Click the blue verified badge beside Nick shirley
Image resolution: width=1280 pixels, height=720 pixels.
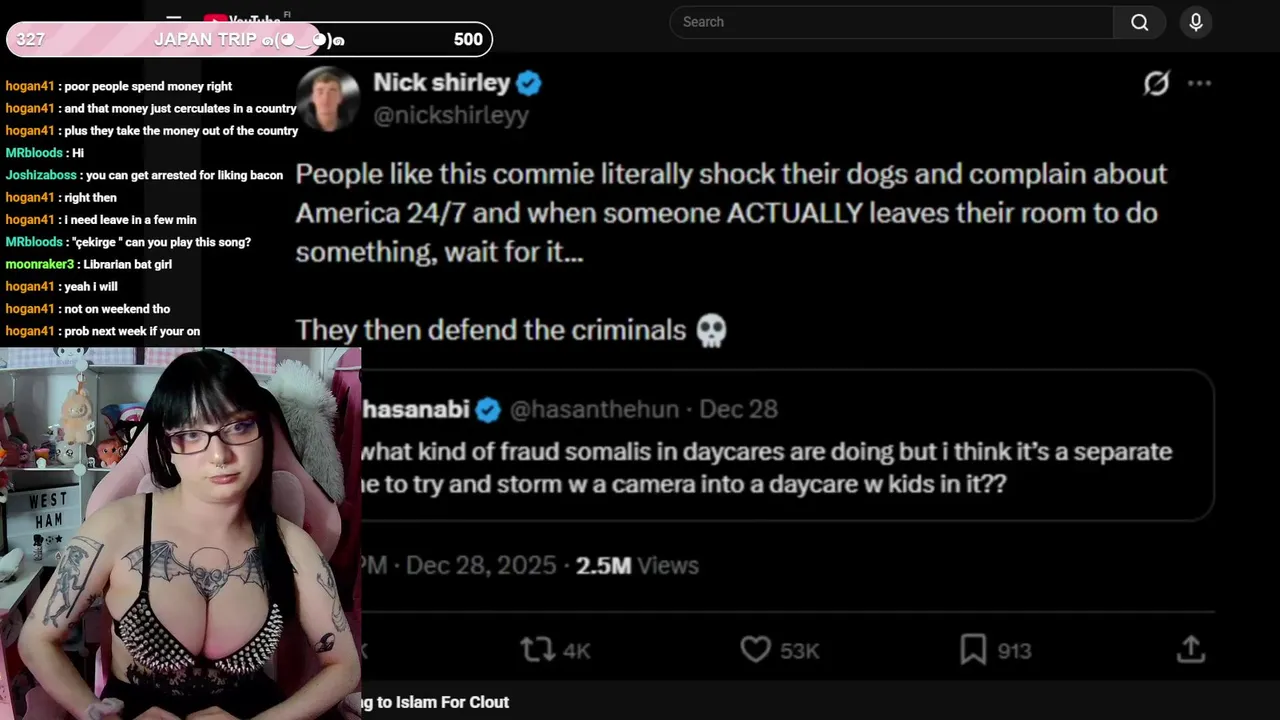pos(529,83)
